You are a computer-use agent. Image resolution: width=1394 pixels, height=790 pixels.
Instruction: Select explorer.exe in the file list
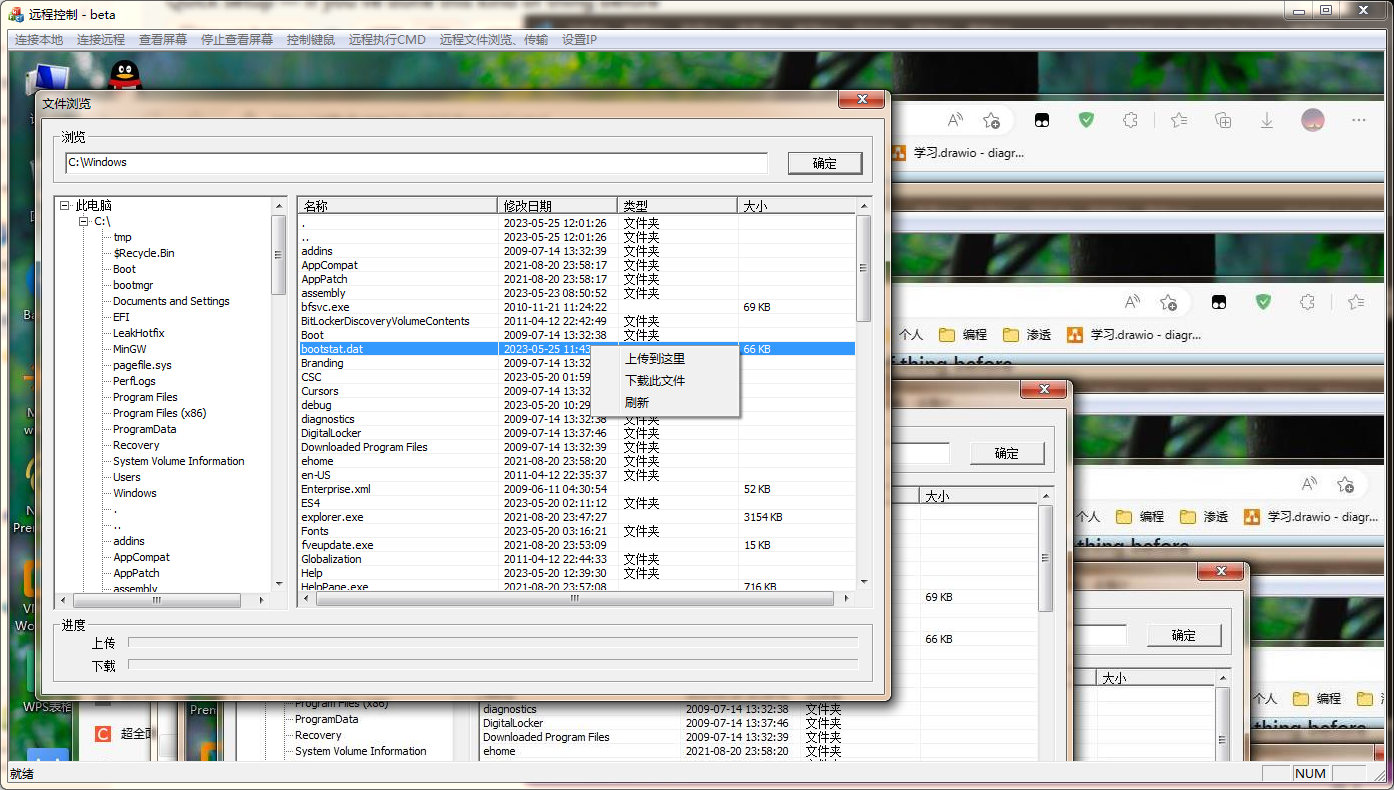coord(332,517)
